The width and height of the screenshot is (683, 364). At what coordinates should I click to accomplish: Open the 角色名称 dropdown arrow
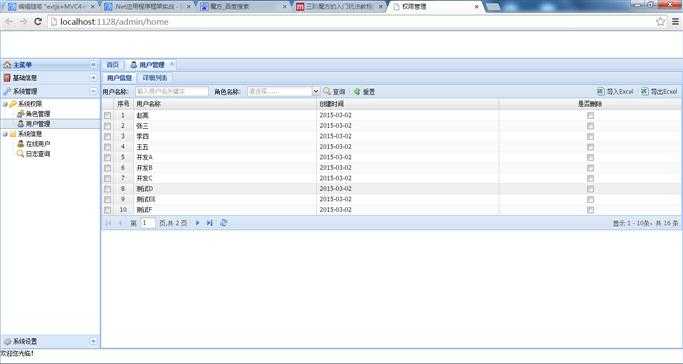point(316,91)
